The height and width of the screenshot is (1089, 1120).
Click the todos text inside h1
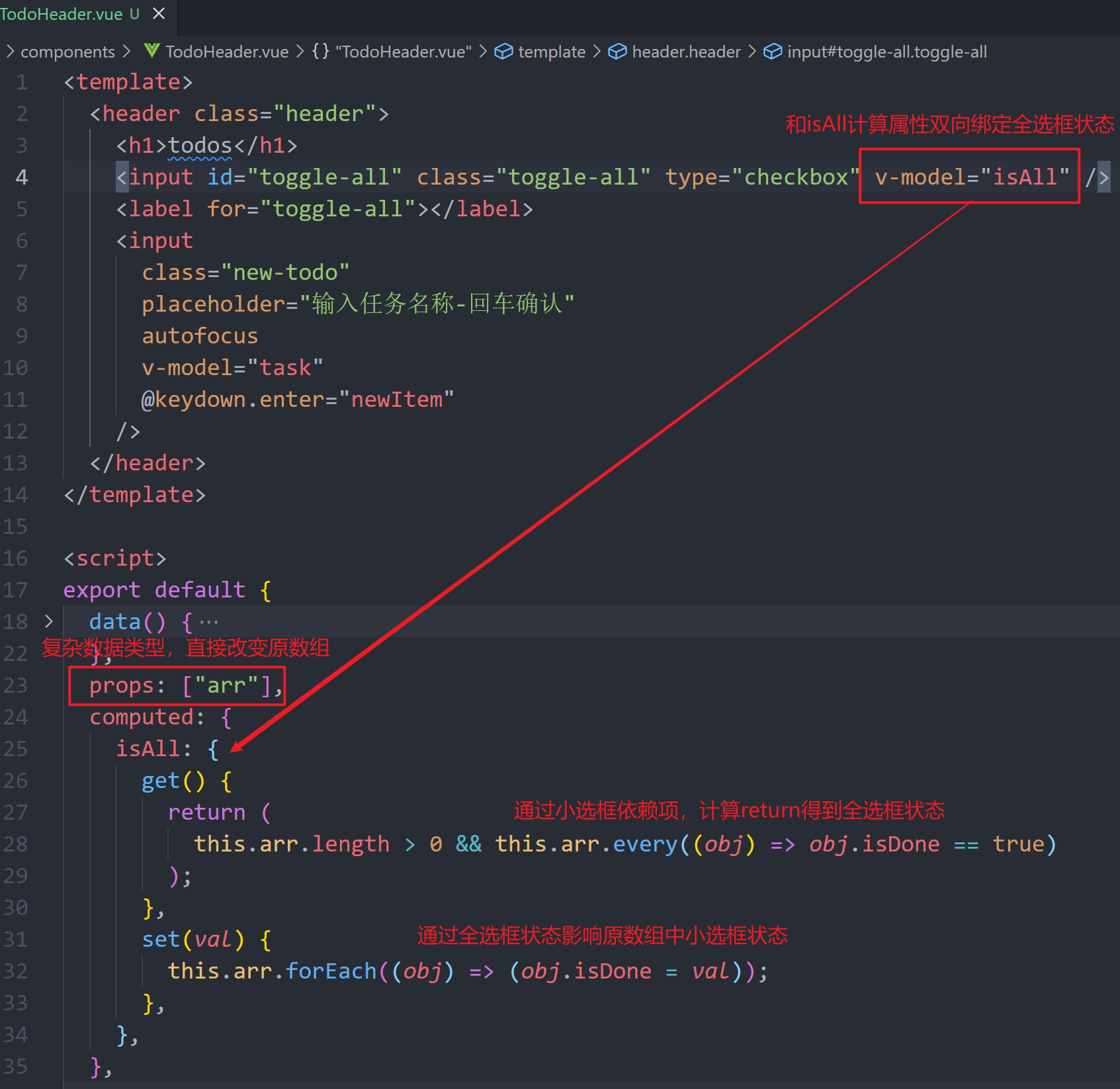coord(200,146)
